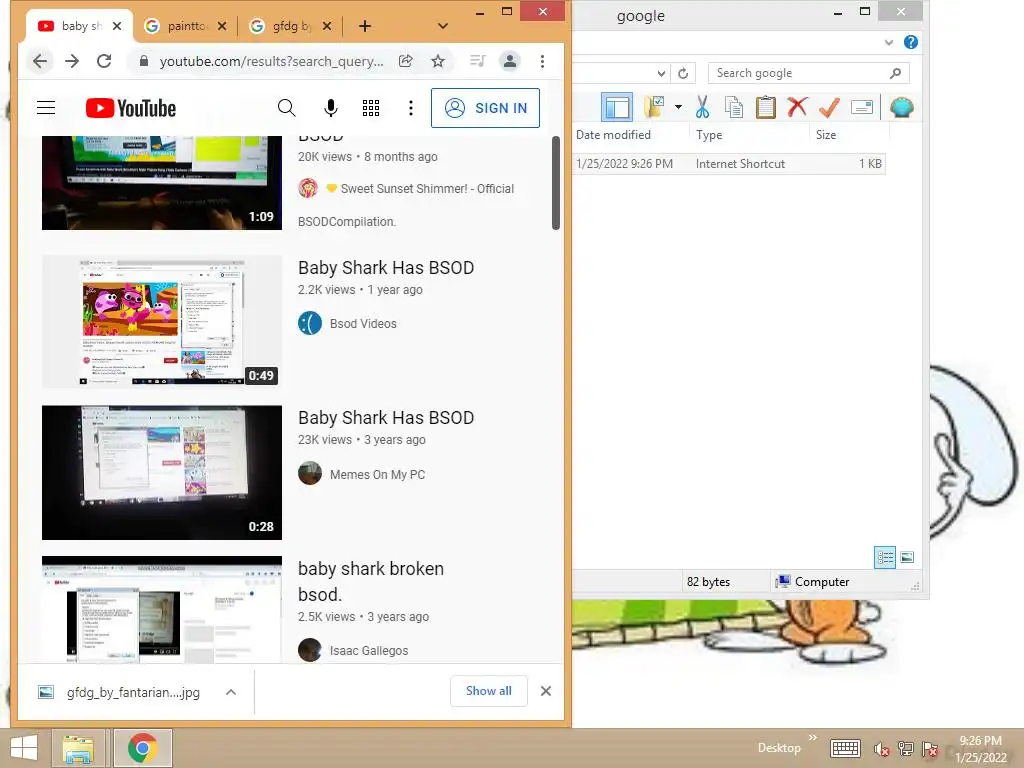Click the Paste clipboard icon in Explorer
Image resolution: width=1024 pixels, height=768 pixels.
point(765,107)
